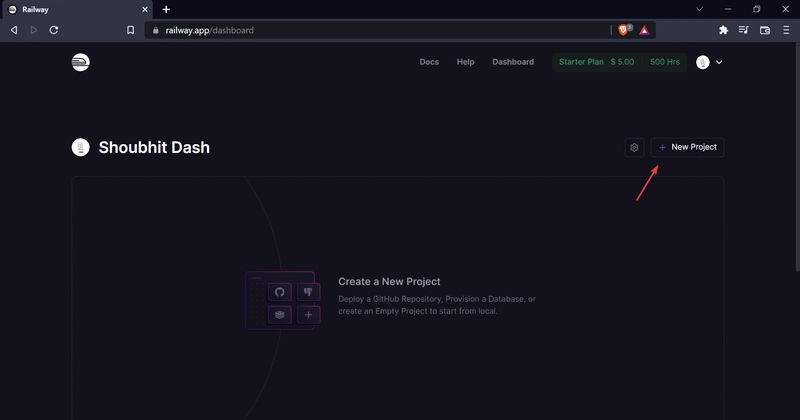Go to Dashboard nav link
Viewport: 800px width, 420px height.
point(513,62)
